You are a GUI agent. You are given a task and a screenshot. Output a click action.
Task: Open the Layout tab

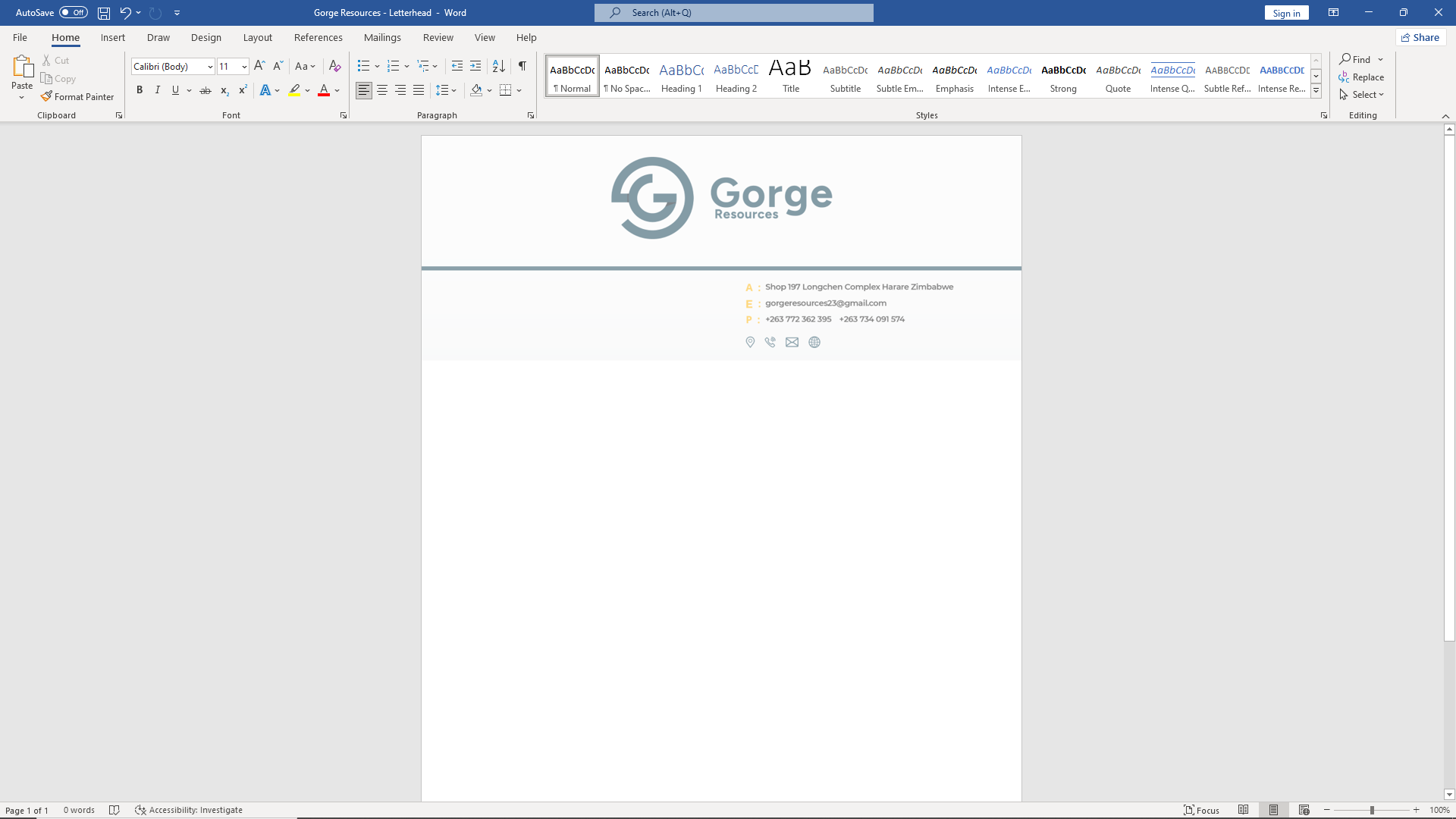click(258, 37)
